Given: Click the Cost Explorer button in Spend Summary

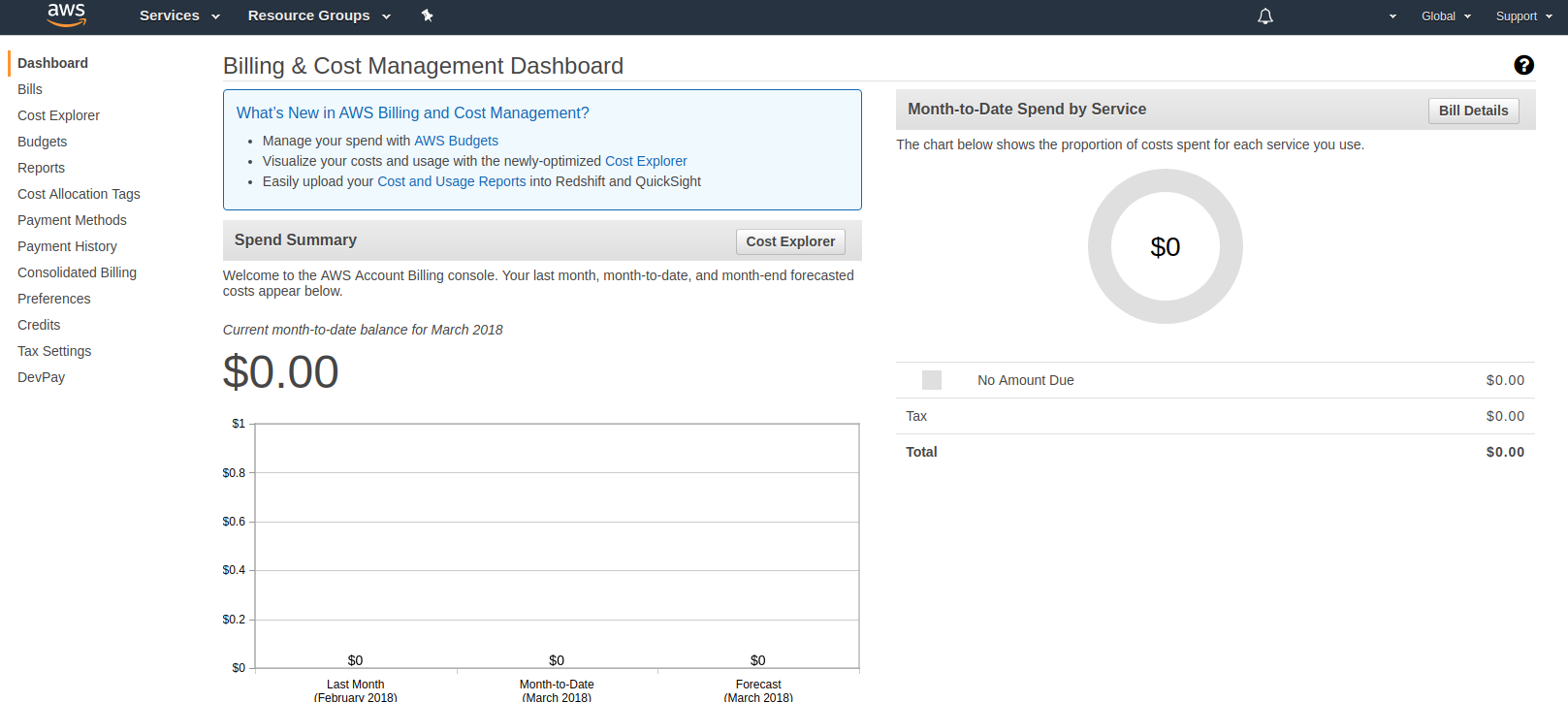Looking at the screenshot, I should coord(790,241).
